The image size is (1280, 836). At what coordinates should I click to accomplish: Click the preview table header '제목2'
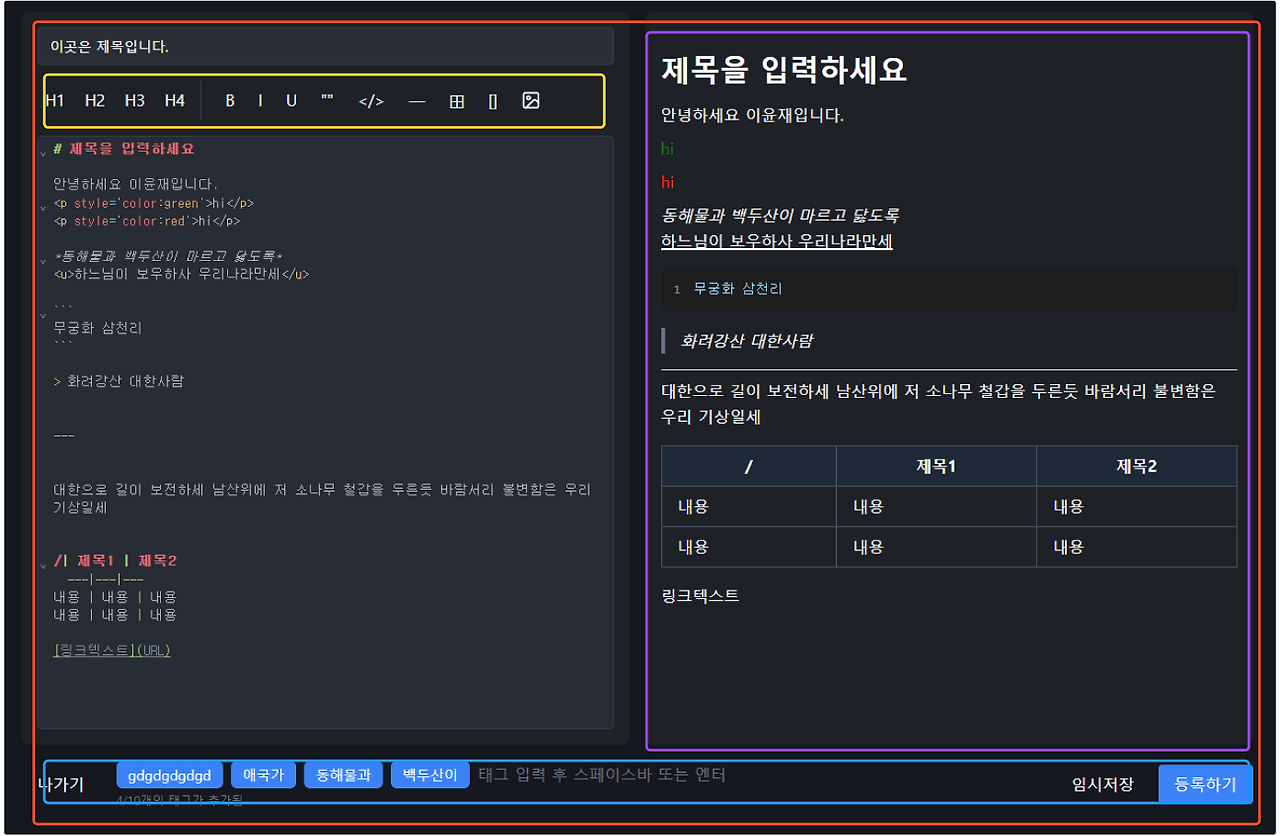[1136, 466]
